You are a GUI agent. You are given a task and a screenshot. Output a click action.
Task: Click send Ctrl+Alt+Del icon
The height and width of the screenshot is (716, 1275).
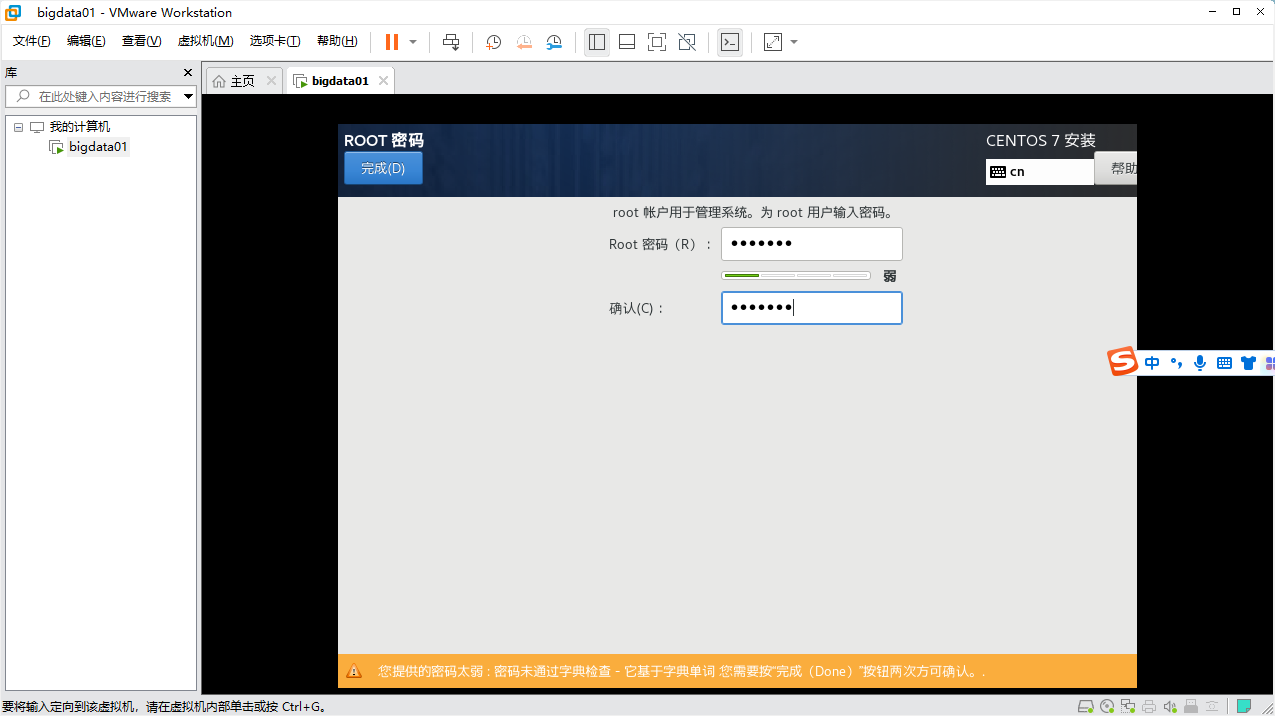tap(451, 42)
